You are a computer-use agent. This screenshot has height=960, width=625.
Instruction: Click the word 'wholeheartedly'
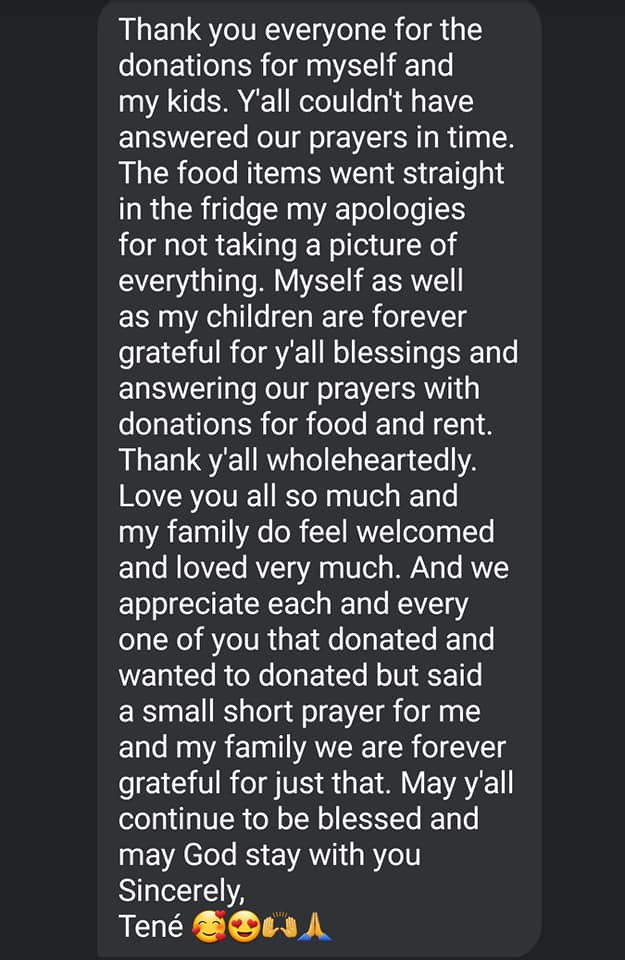point(371,460)
